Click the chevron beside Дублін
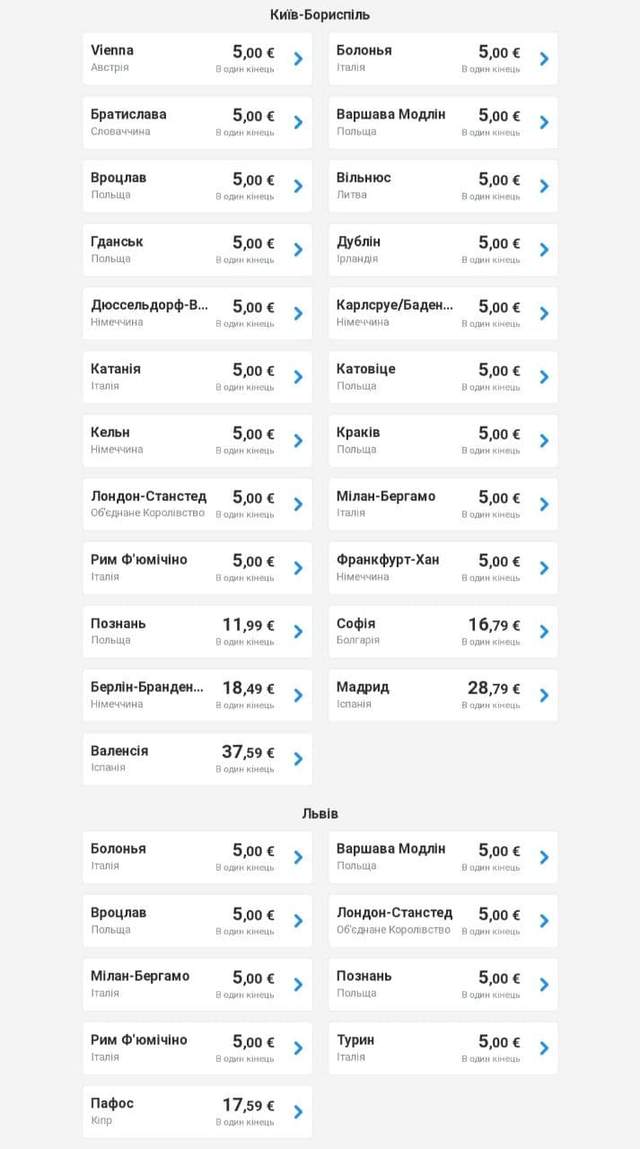The image size is (640, 1149). pyautogui.click(x=544, y=250)
